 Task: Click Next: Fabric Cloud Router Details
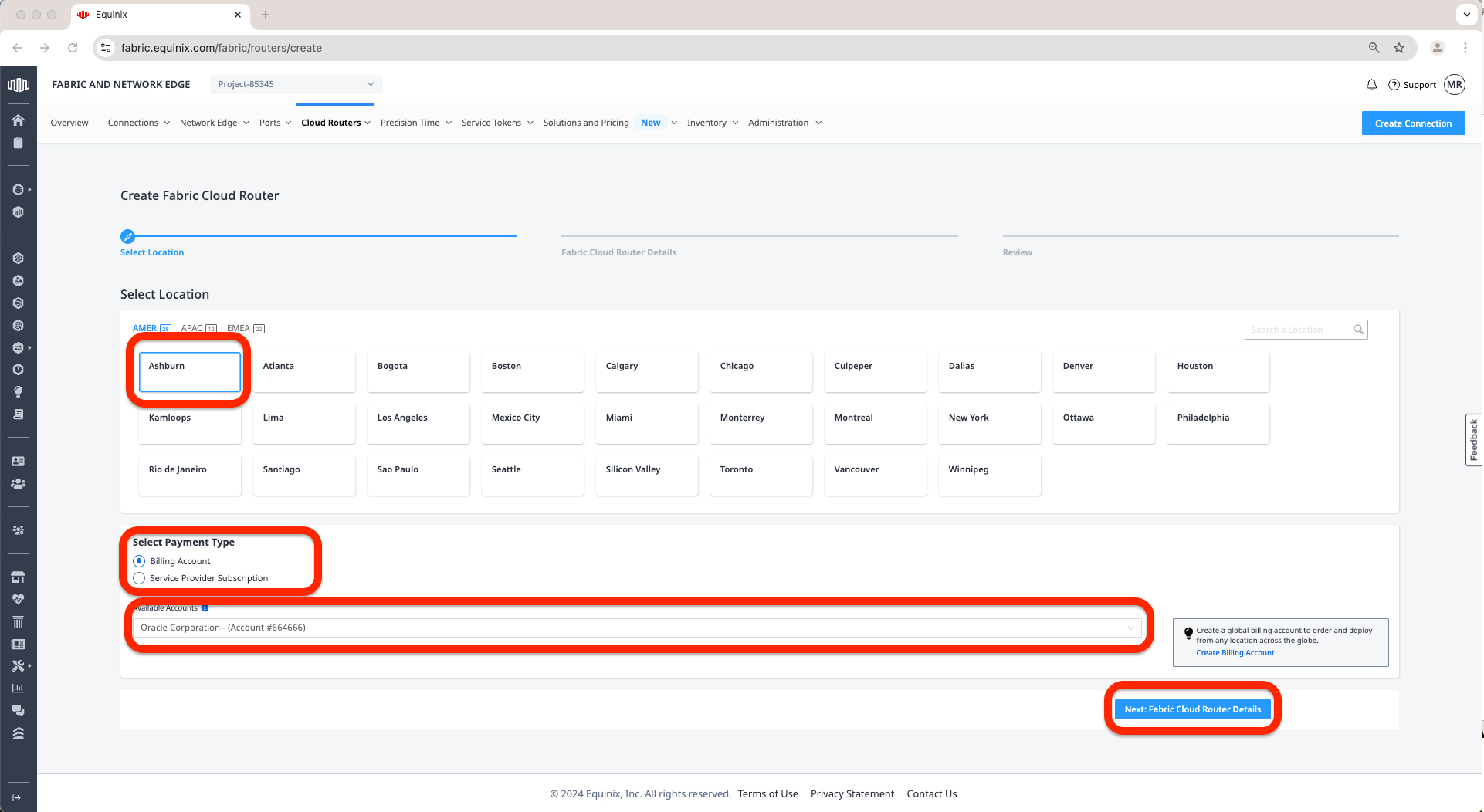click(1192, 709)
